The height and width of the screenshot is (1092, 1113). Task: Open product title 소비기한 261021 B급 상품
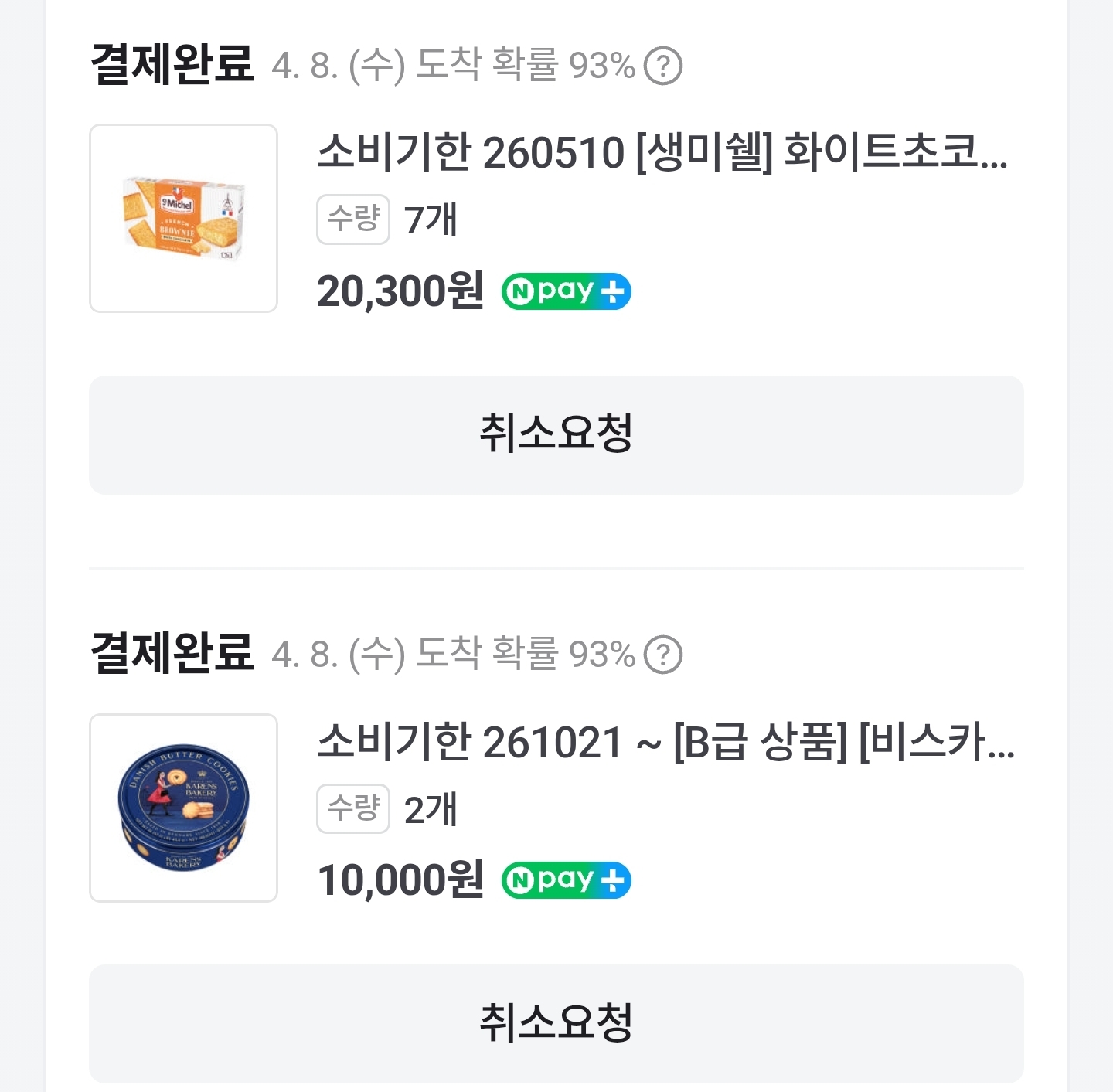tap(665, 742)
